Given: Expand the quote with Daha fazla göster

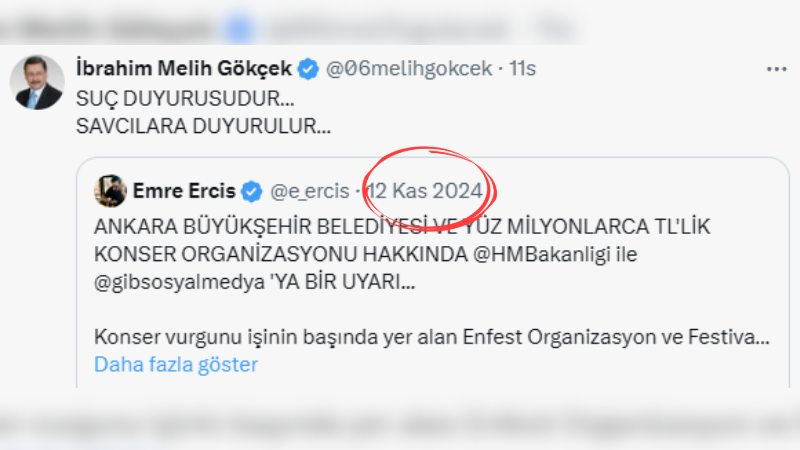Looking at the screenshot, I should [x=175, y=364].
